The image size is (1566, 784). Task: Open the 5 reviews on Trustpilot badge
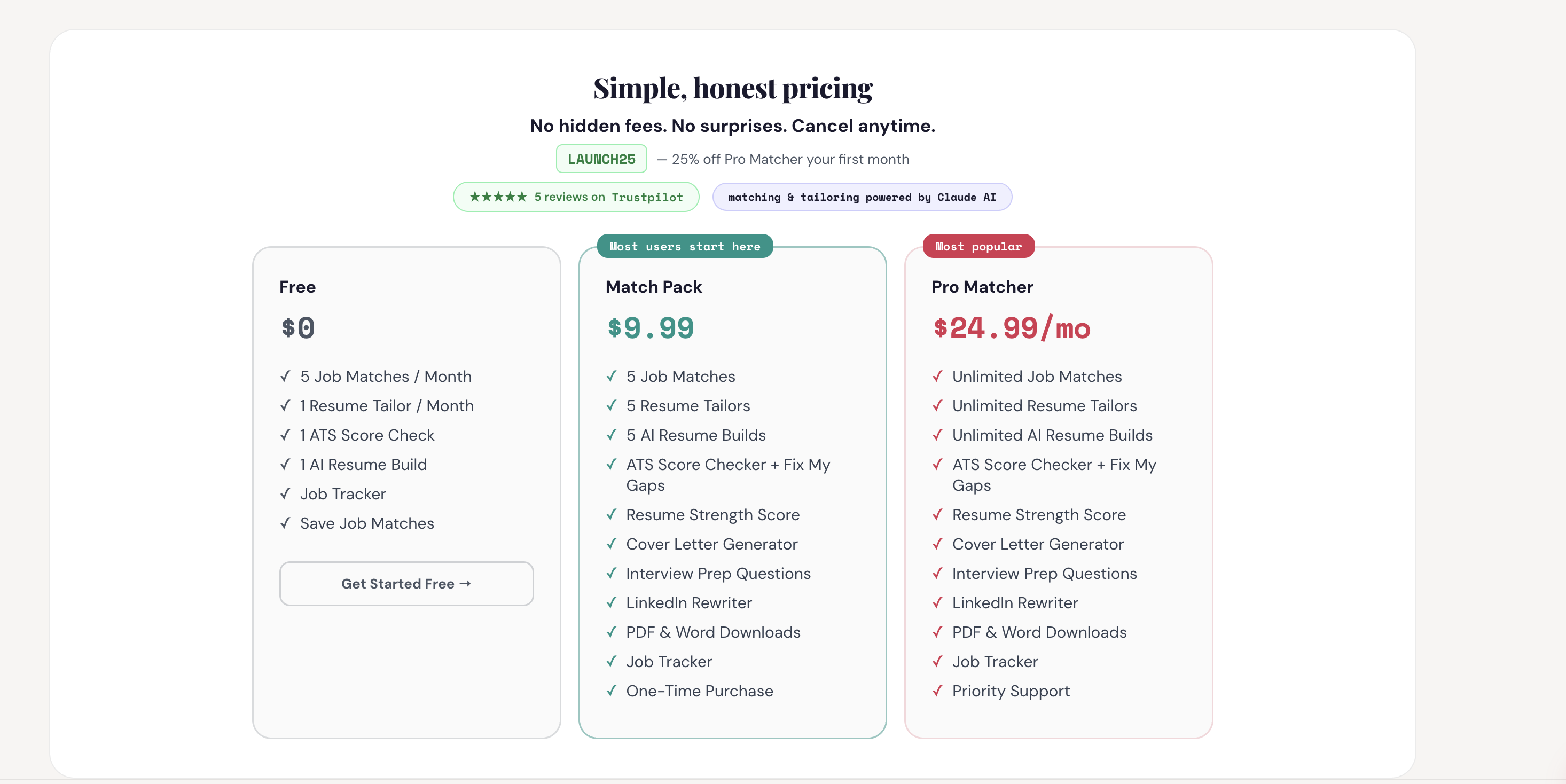[x=576, y=197]
